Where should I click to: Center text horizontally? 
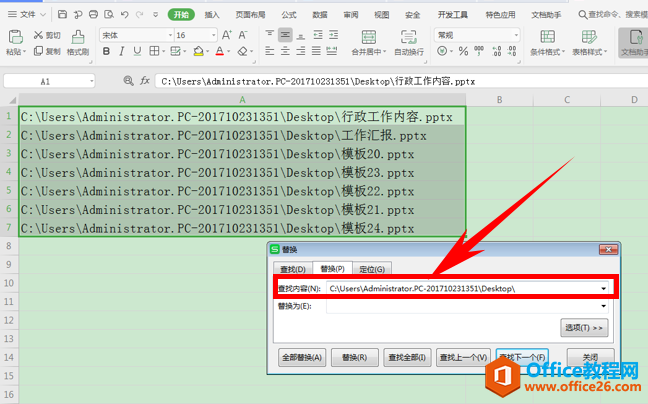[x=285, y=51]
